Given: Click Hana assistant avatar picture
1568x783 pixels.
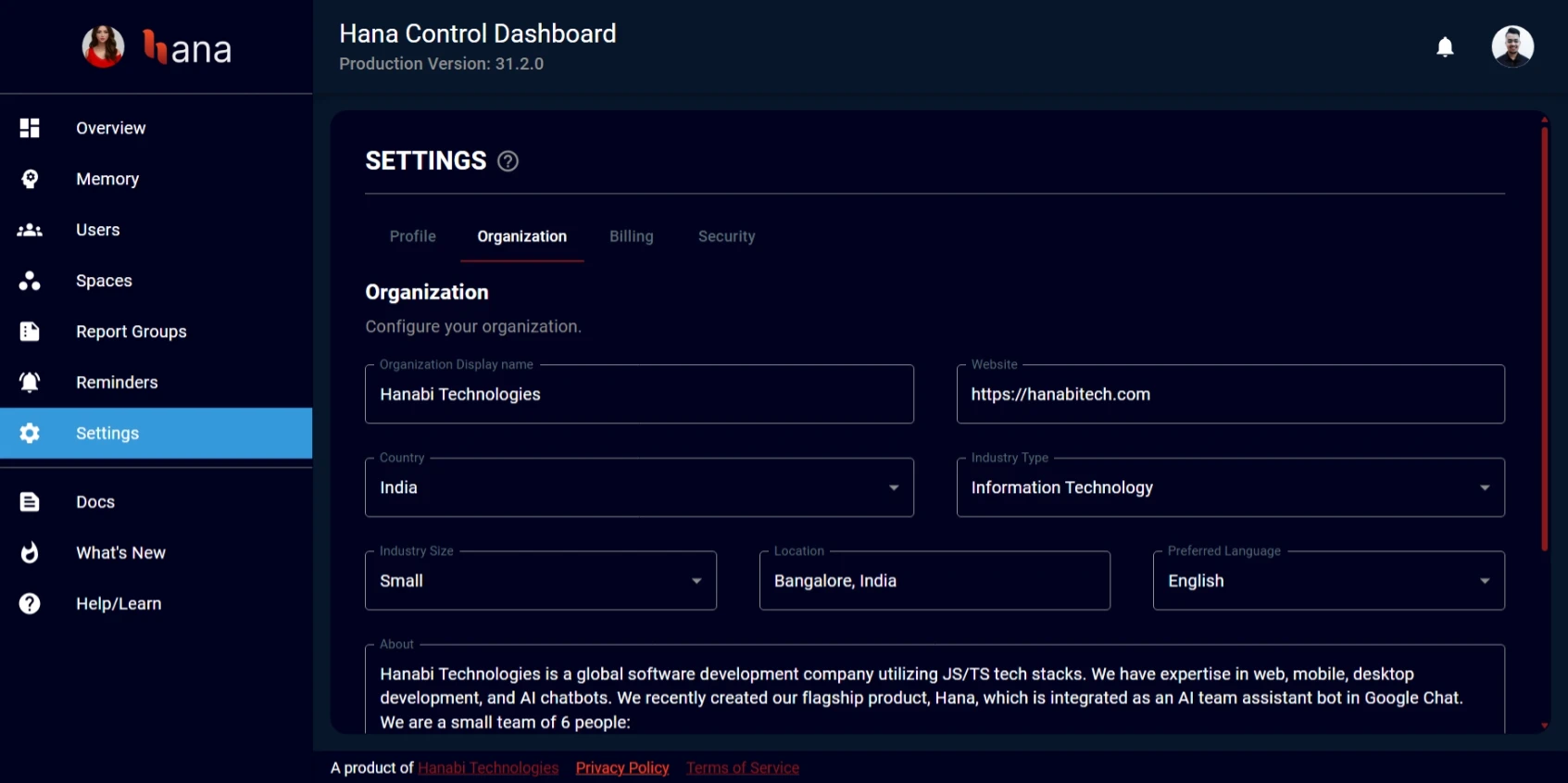Looking at the screenshot, I should click(x=103, y=46).
